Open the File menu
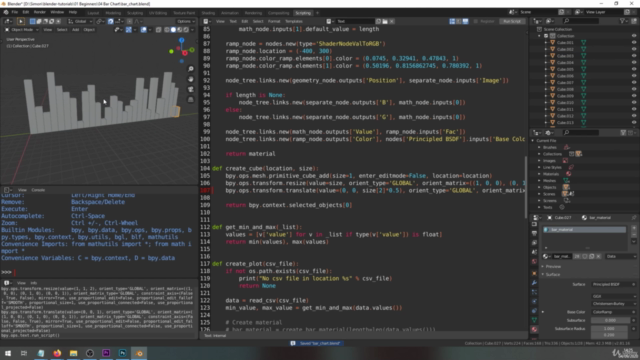 point(15,12)
